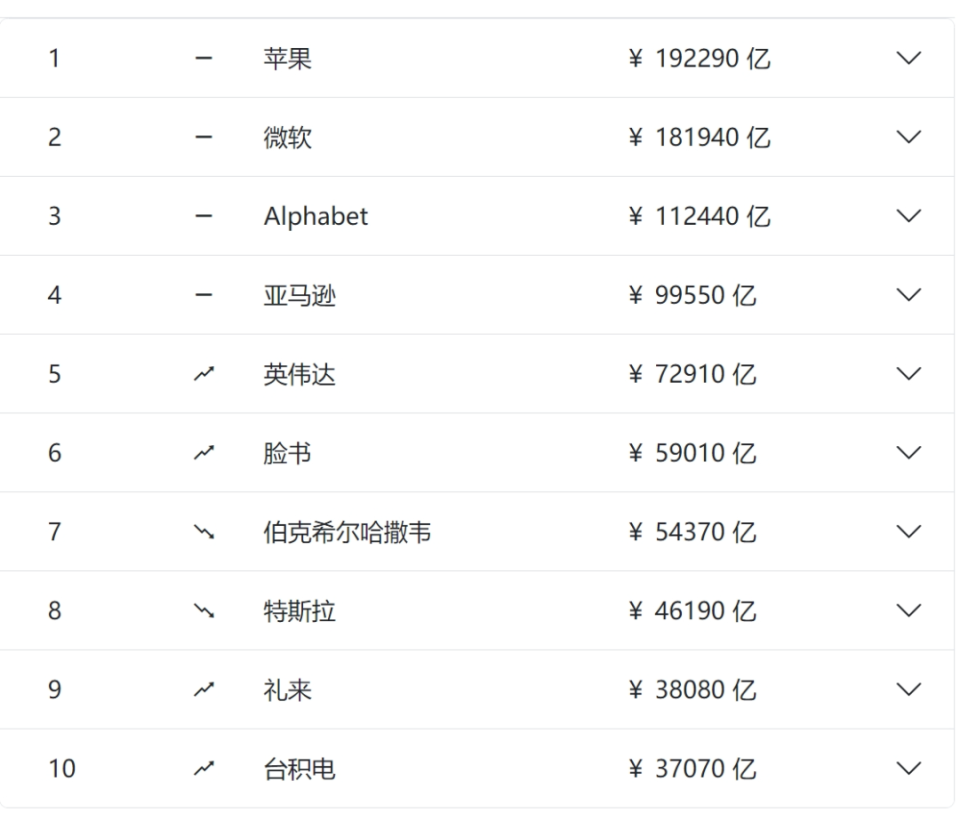
Task: Expand the 礼来 row chevron
Action: 909,690
